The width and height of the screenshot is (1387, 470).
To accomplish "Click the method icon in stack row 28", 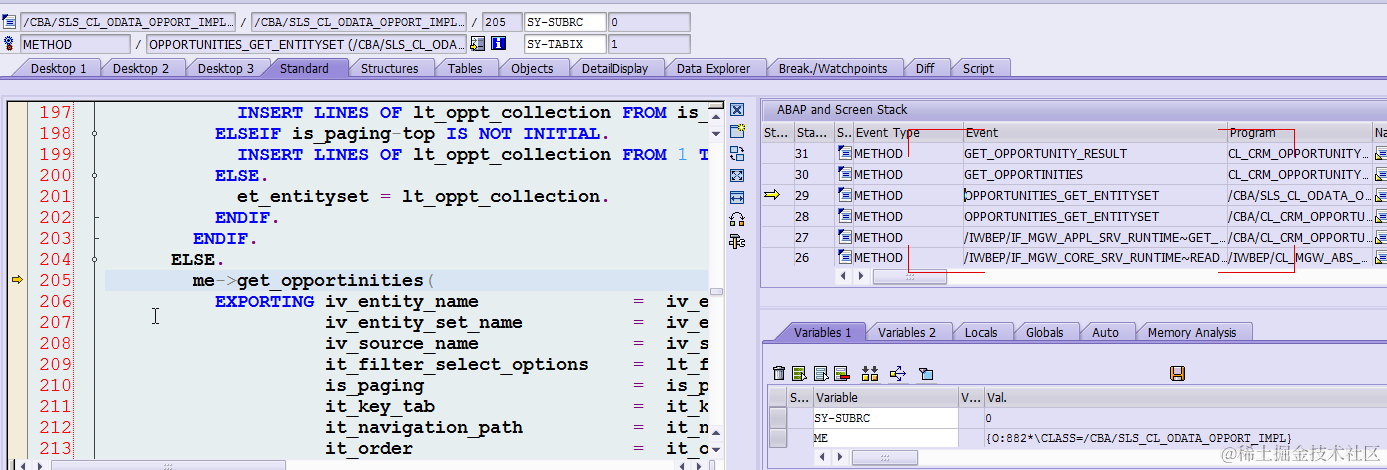I will [844, 216].
